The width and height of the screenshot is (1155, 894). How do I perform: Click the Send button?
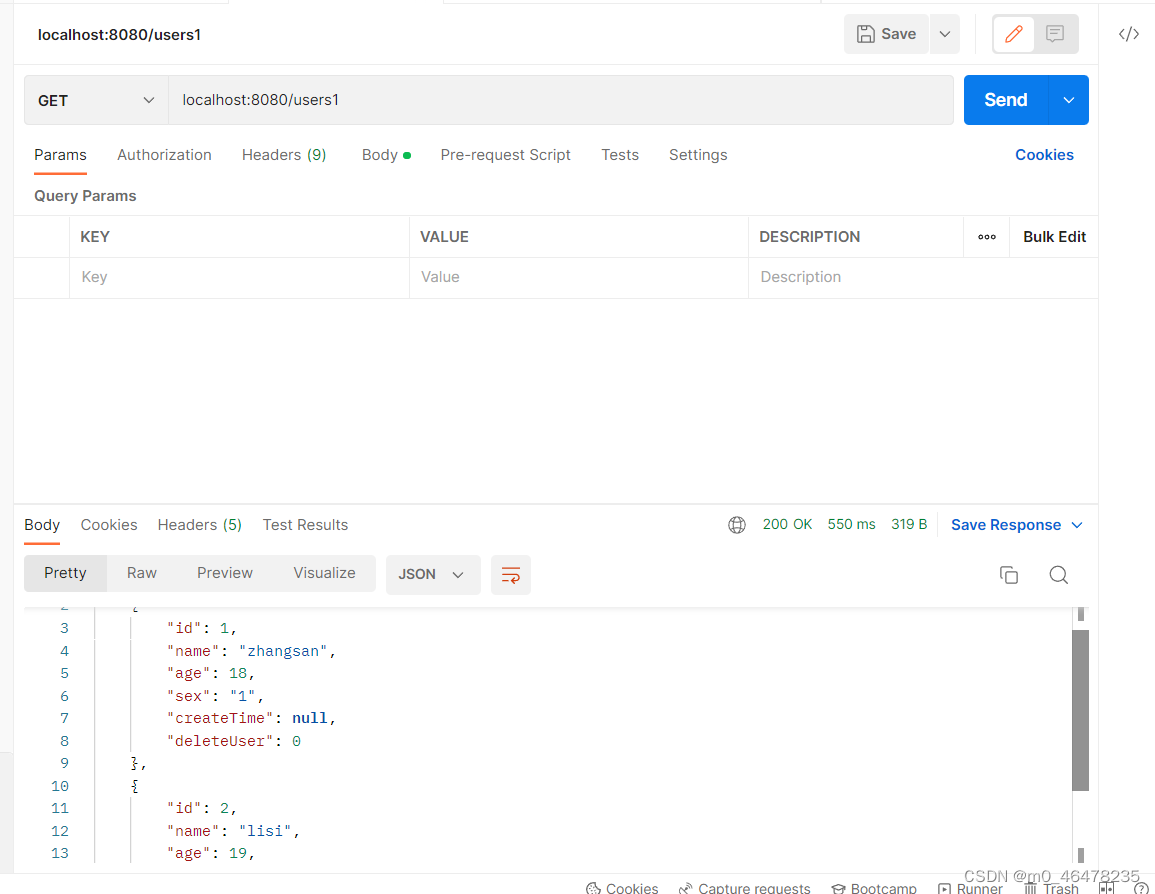(x=1005, y=100)
